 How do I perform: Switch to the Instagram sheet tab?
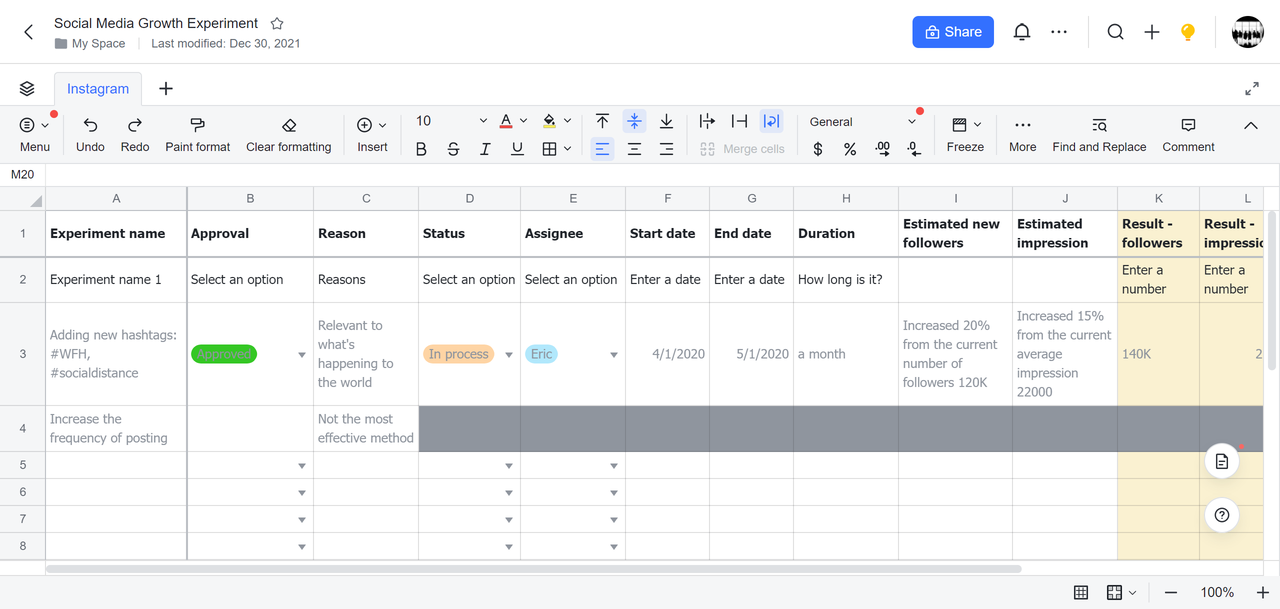pos(98,89)
